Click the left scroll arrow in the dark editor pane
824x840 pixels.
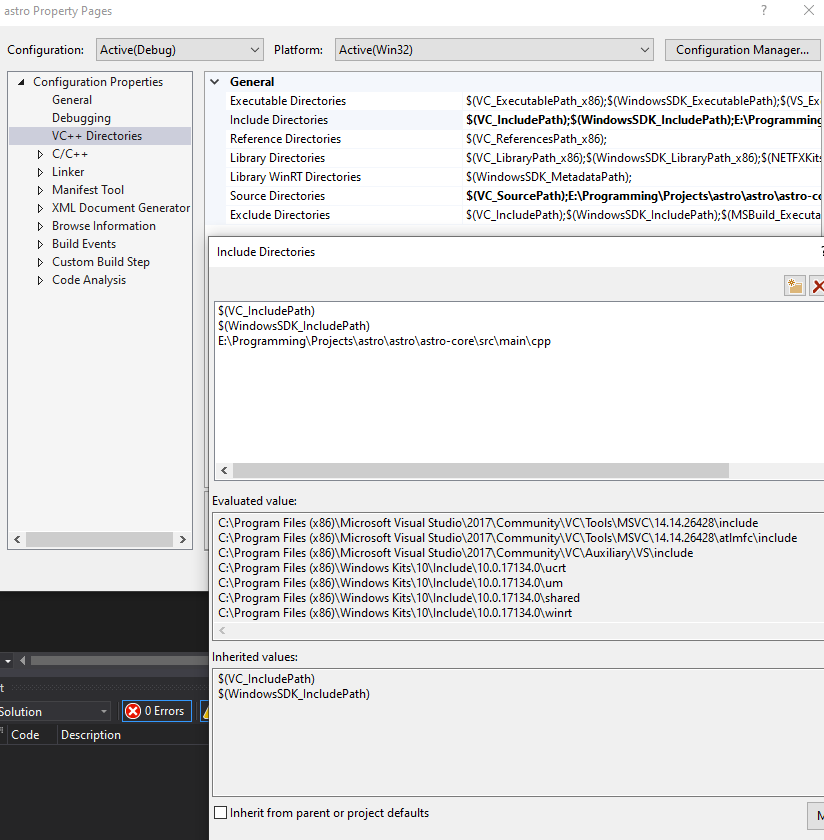pos(23,661)
